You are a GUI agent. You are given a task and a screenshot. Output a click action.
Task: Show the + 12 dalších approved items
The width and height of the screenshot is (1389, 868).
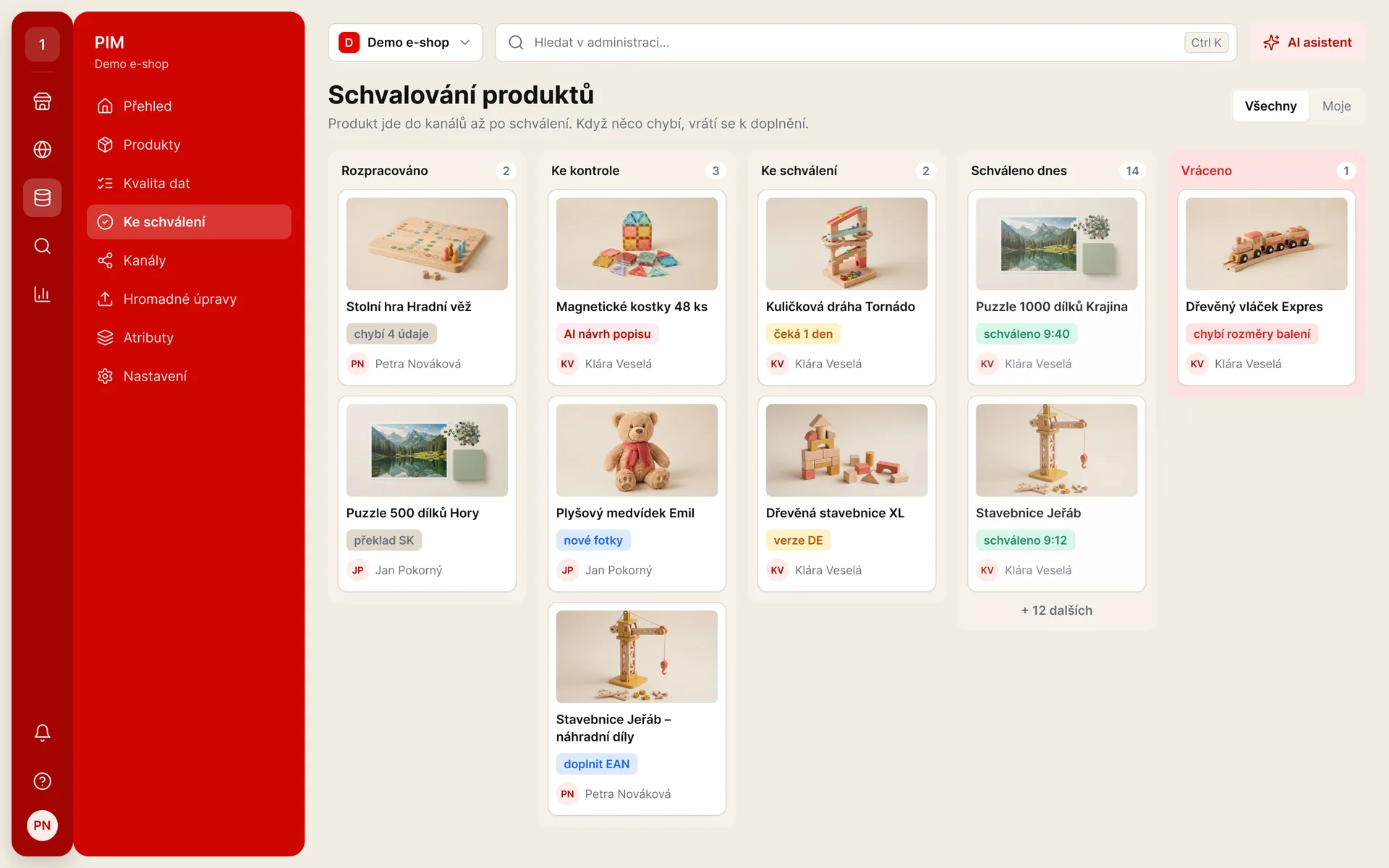pyautogui.click(x=1056, y=610)
